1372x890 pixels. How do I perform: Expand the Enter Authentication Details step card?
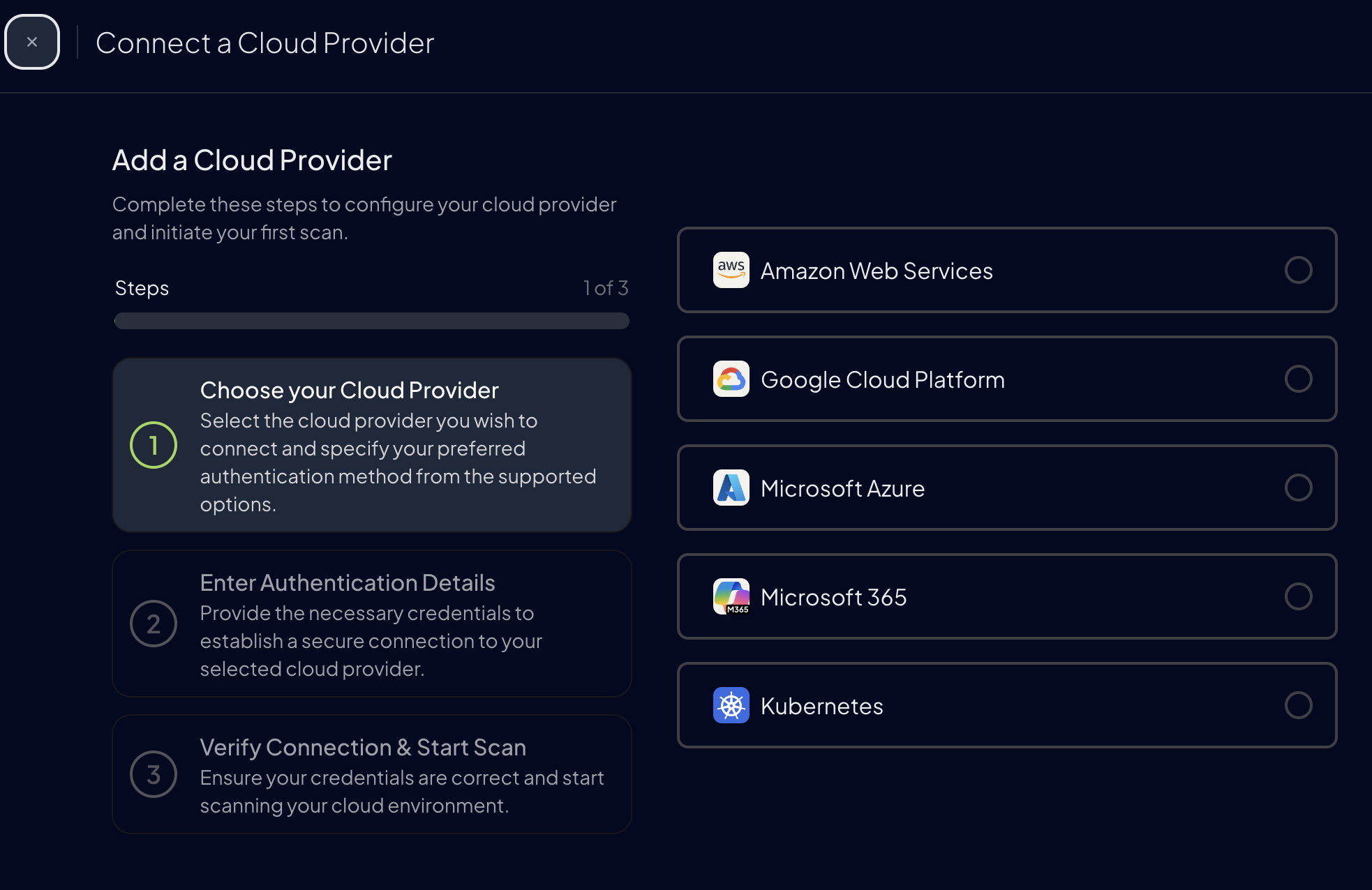point(371,624)
